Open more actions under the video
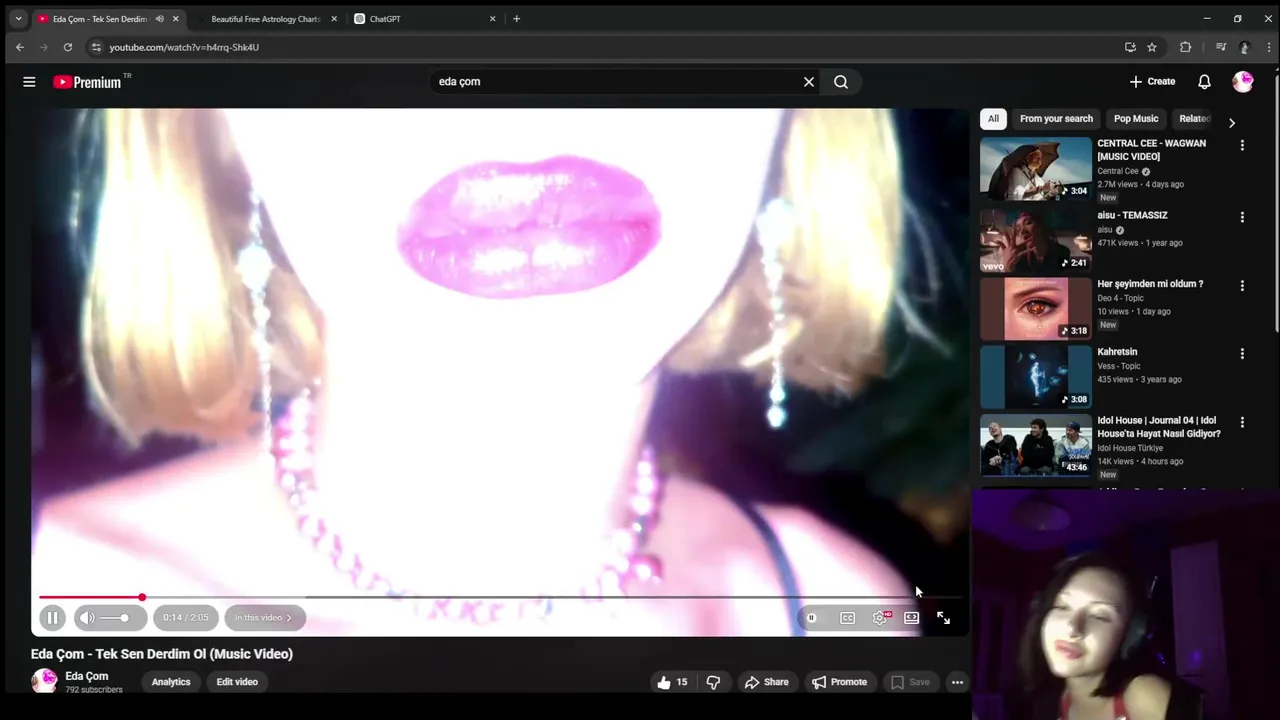Screen dimensions: 1280x720 (x=957, y=682)
